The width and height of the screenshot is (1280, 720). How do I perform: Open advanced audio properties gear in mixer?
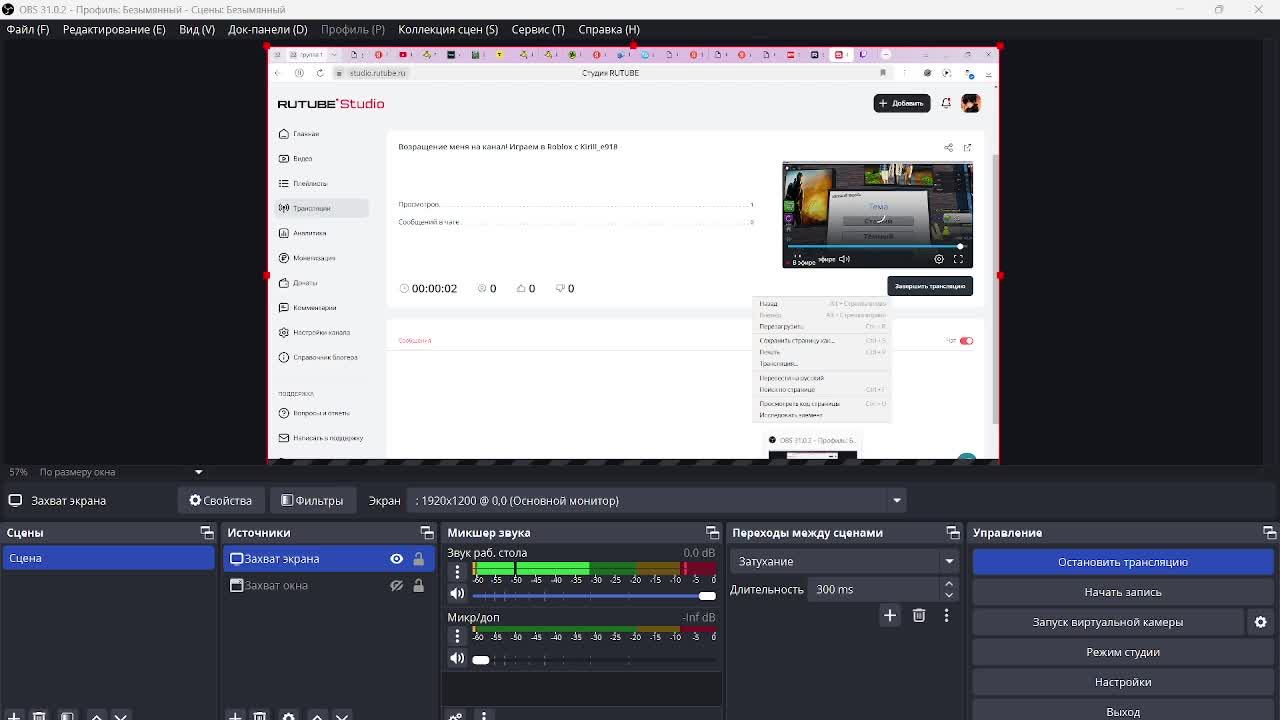[x=456, y=716]
